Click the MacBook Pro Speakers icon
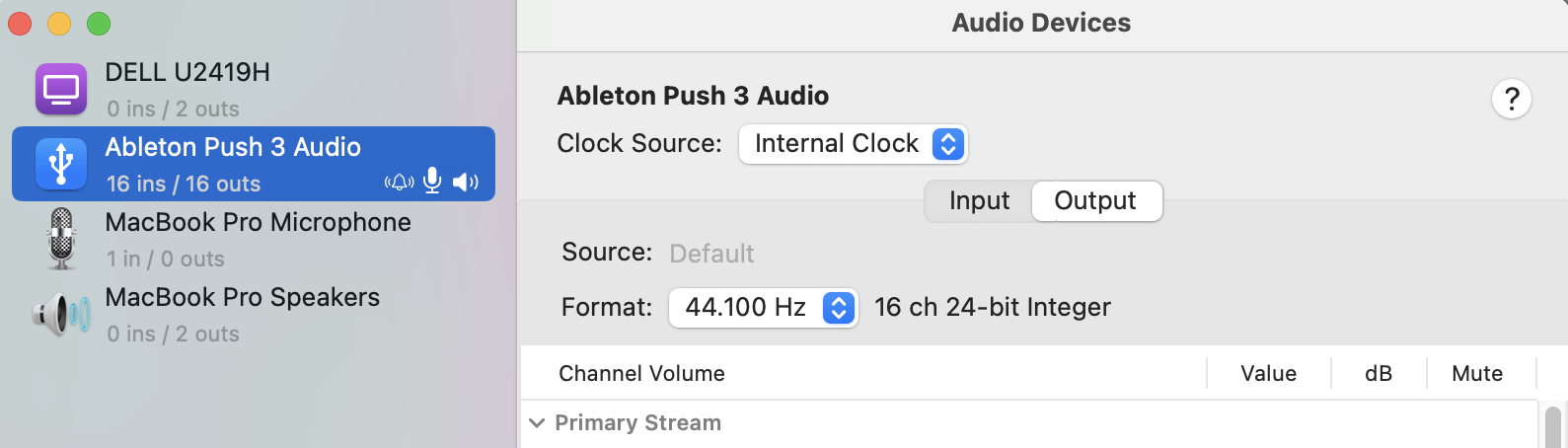Image resolution: width=1568 pixels, height=448 pixels. tap(61, 315)
